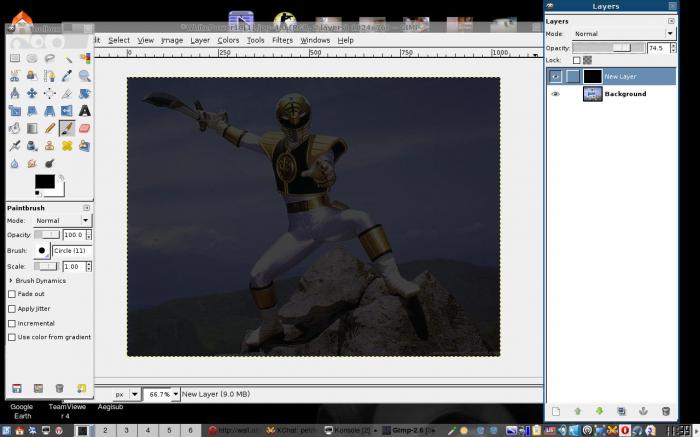Select the Bucket Fill tool

click(x=15, y=128)
